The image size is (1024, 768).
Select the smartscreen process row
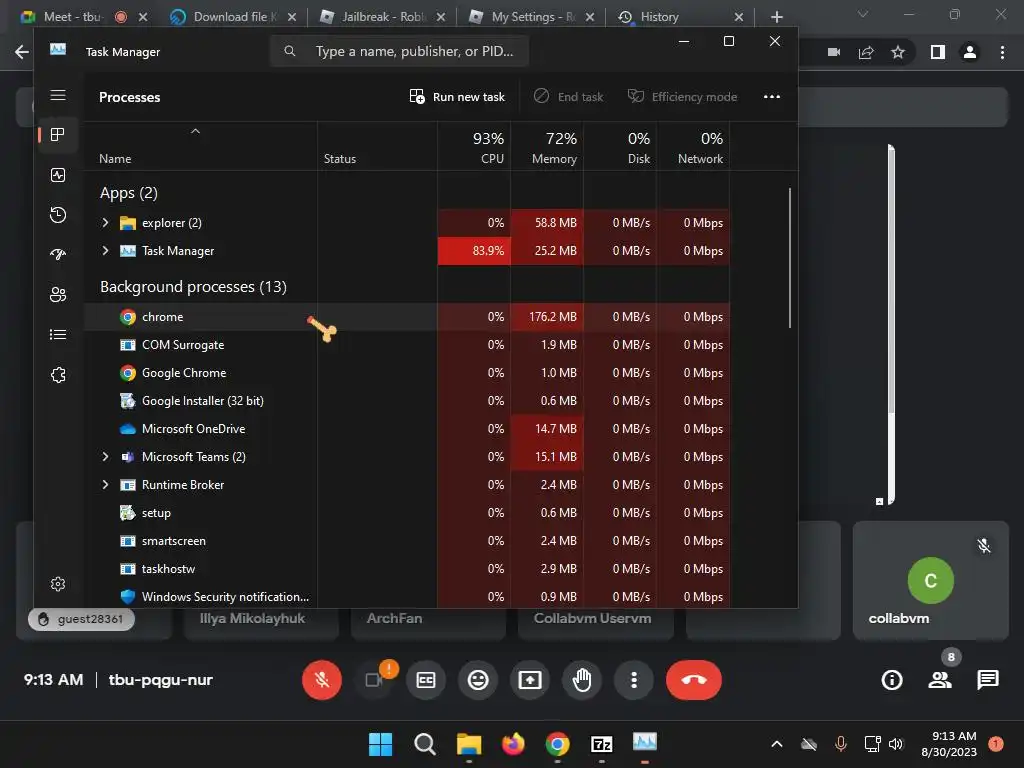point(406,541)
